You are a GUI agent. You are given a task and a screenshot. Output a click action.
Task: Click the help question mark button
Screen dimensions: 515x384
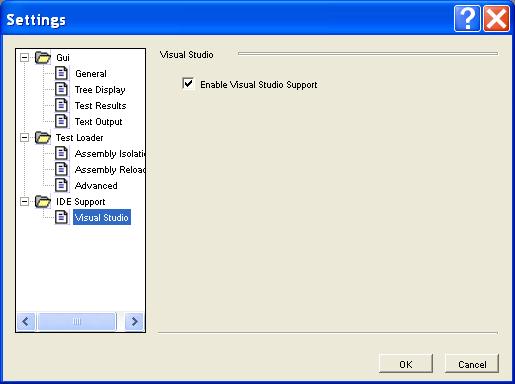click(467, 19)
